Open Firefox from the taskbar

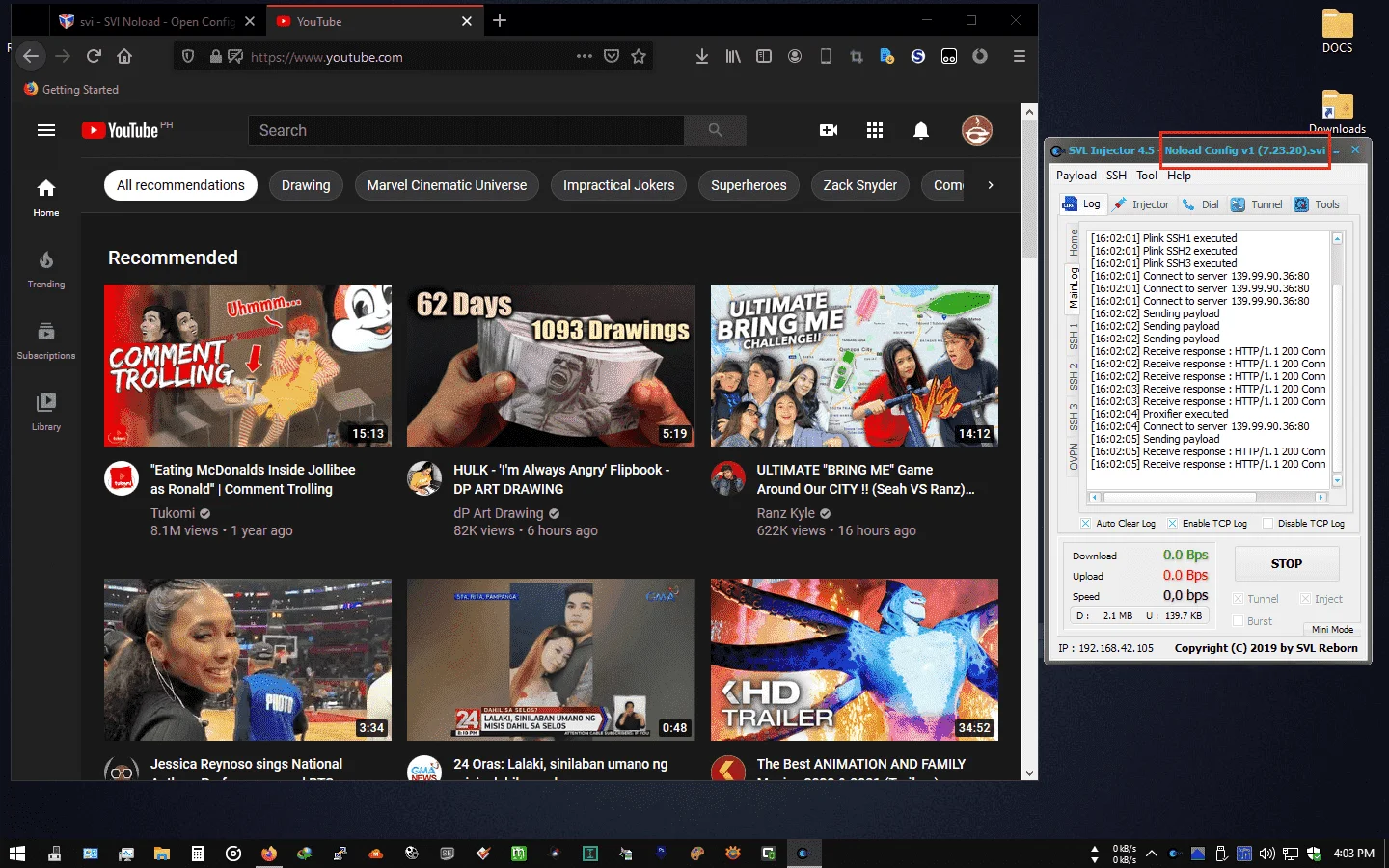pos(268,854)
